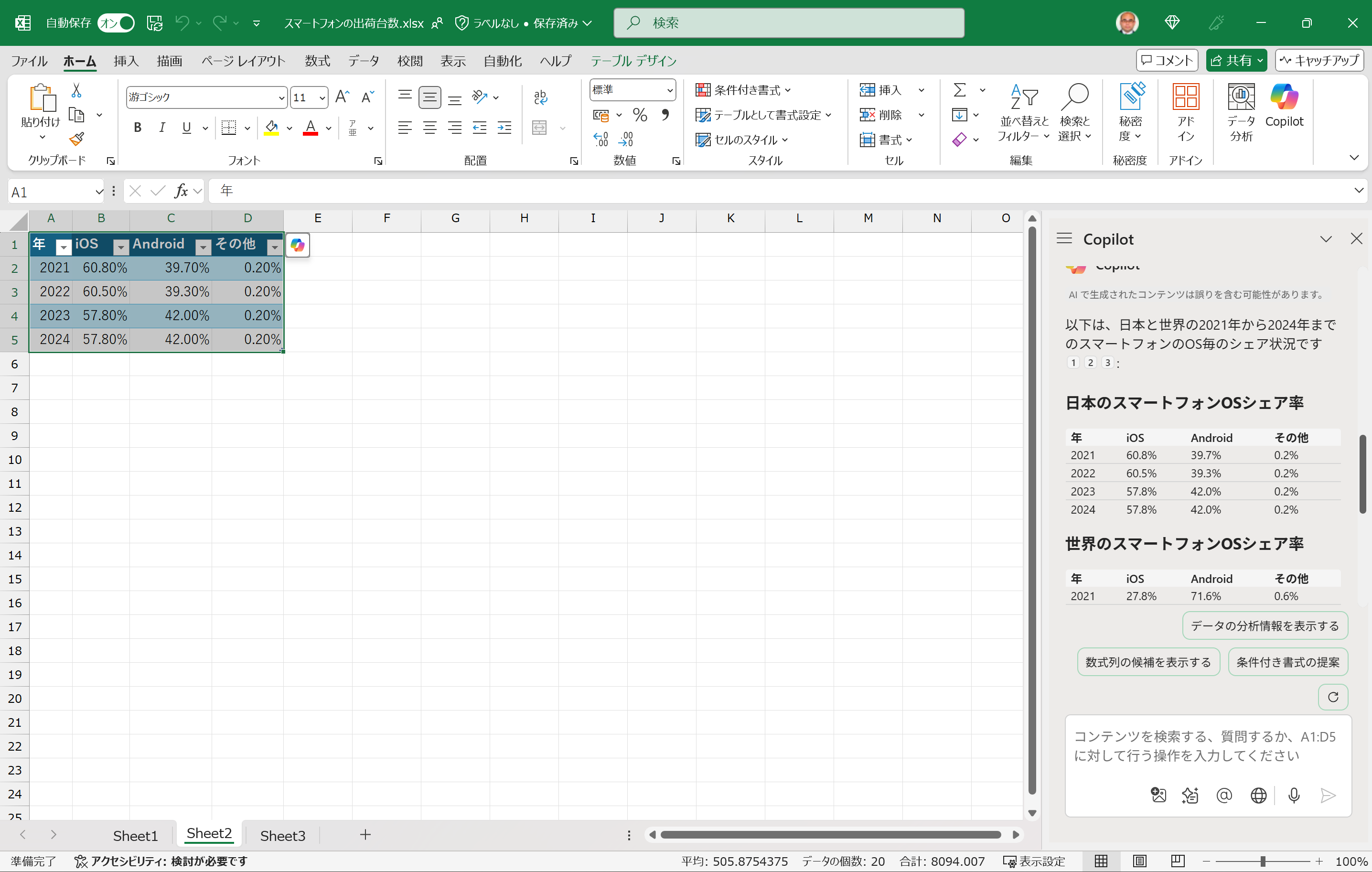
Task: Click the コメント button
Action: coord(1167,60)
